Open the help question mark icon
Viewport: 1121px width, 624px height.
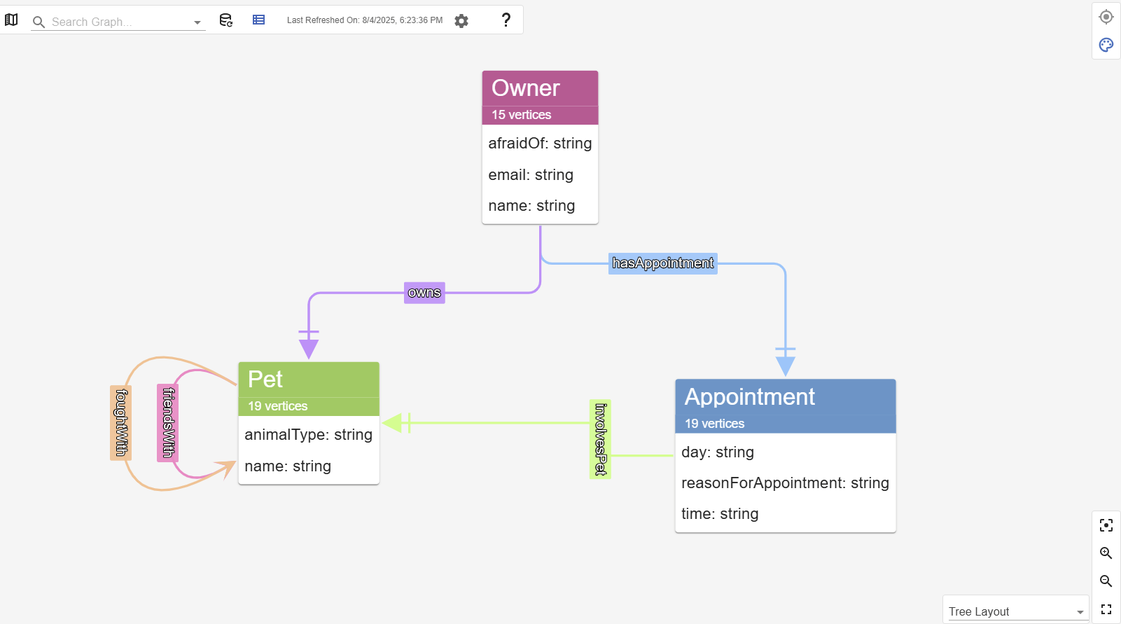506,20
